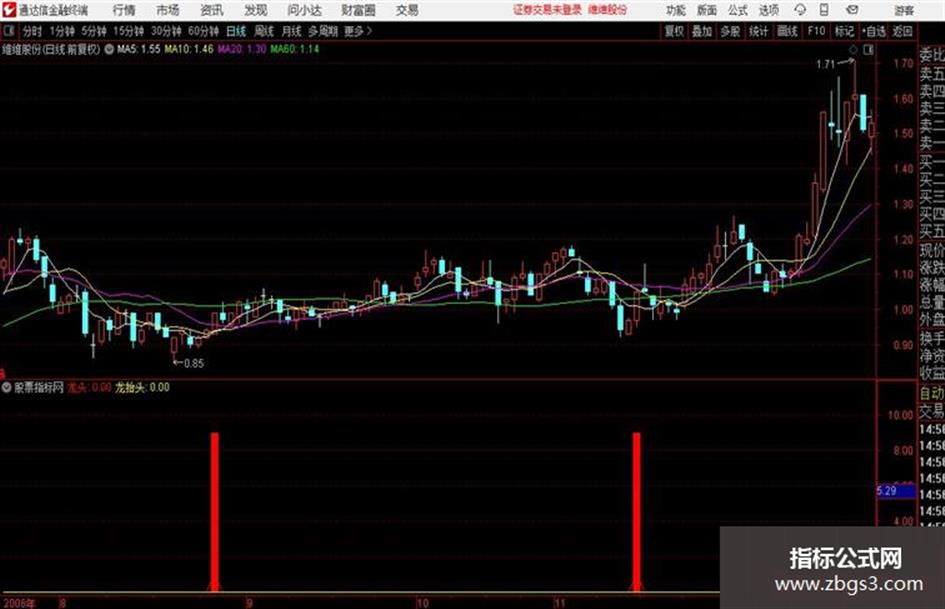The width and height of the screenshot is (945, 609).
Task: Click the 现价 row in right sidebar
Action: 932,250
